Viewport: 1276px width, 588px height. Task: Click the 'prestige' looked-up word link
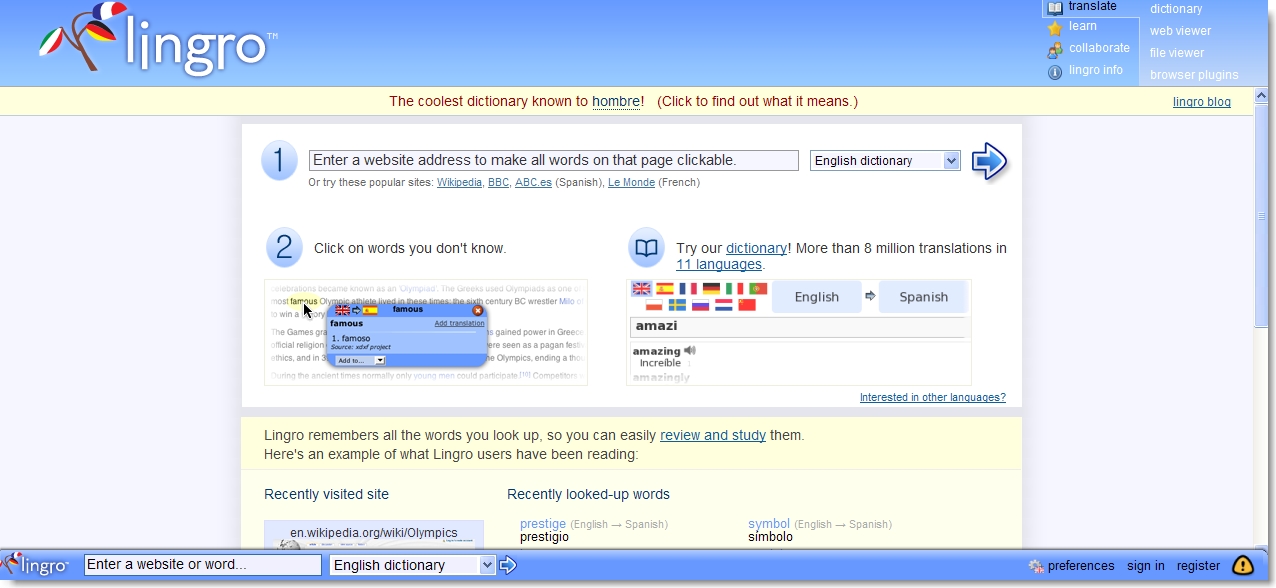(x=543, y=524)
